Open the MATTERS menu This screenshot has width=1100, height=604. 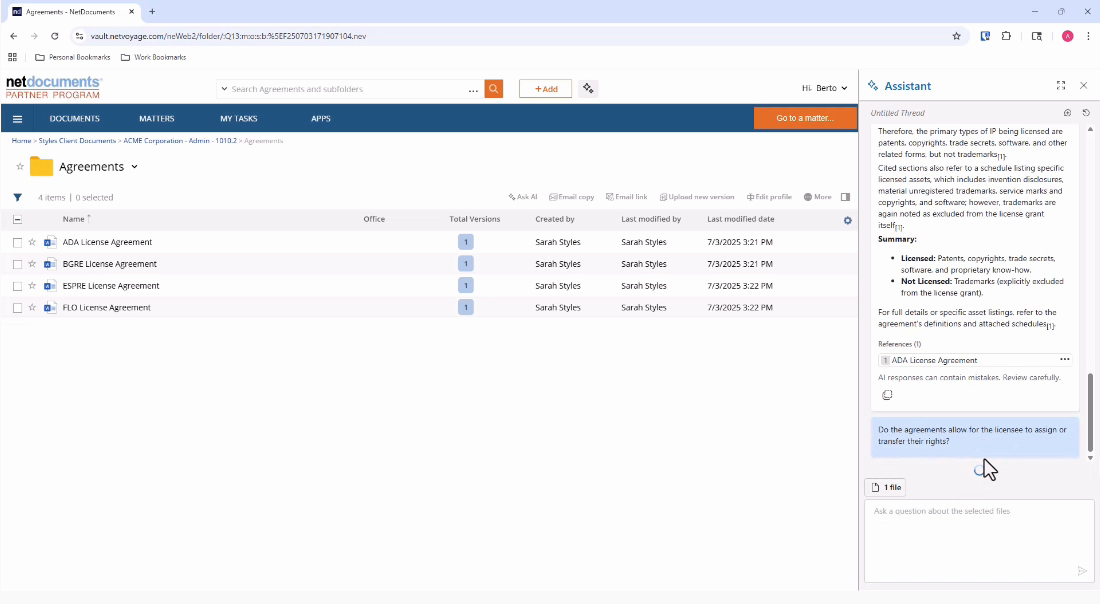click(x=156, y=119)
